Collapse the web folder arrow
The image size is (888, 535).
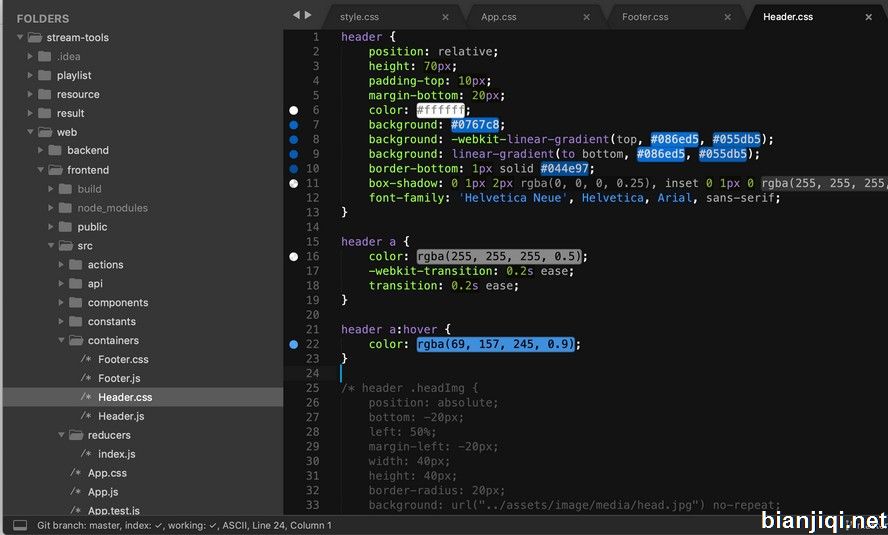coord(30,132)
